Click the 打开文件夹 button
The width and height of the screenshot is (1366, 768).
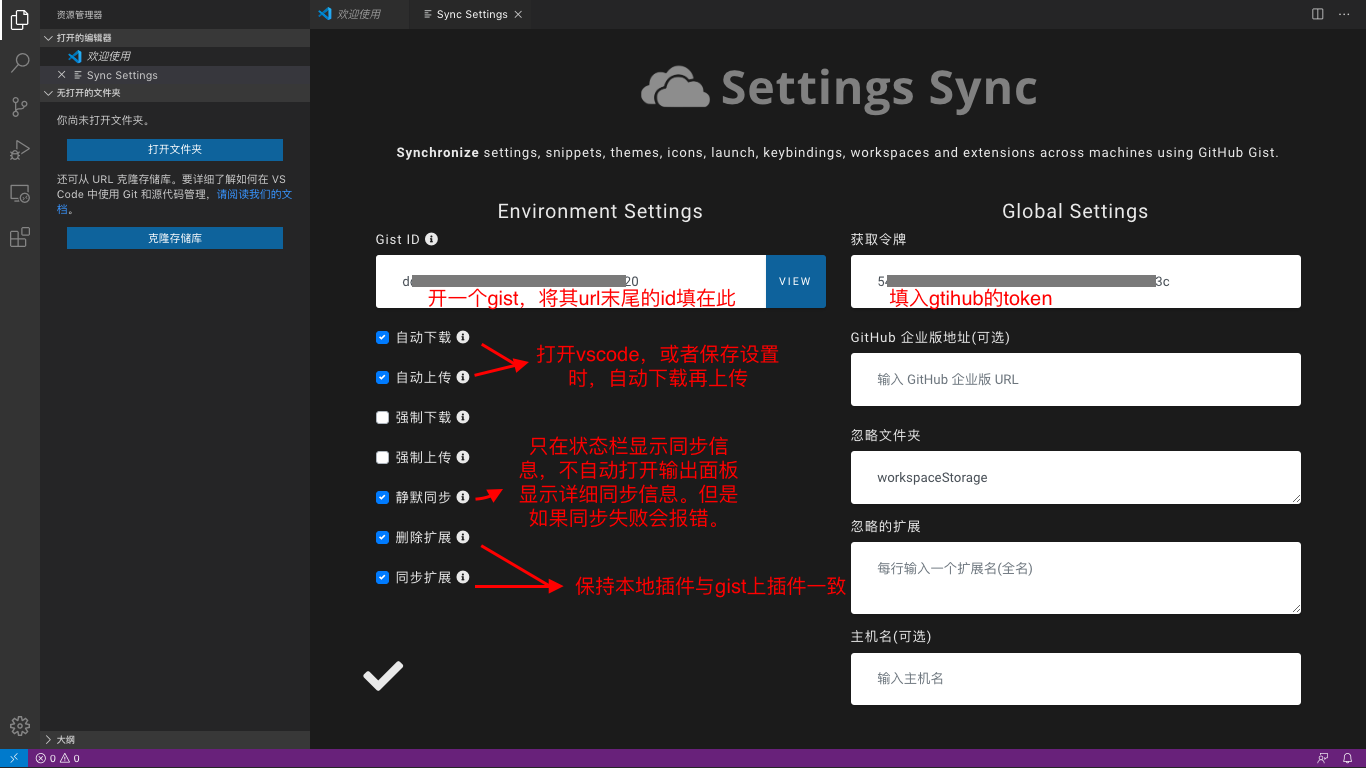(x=175, y=150)
